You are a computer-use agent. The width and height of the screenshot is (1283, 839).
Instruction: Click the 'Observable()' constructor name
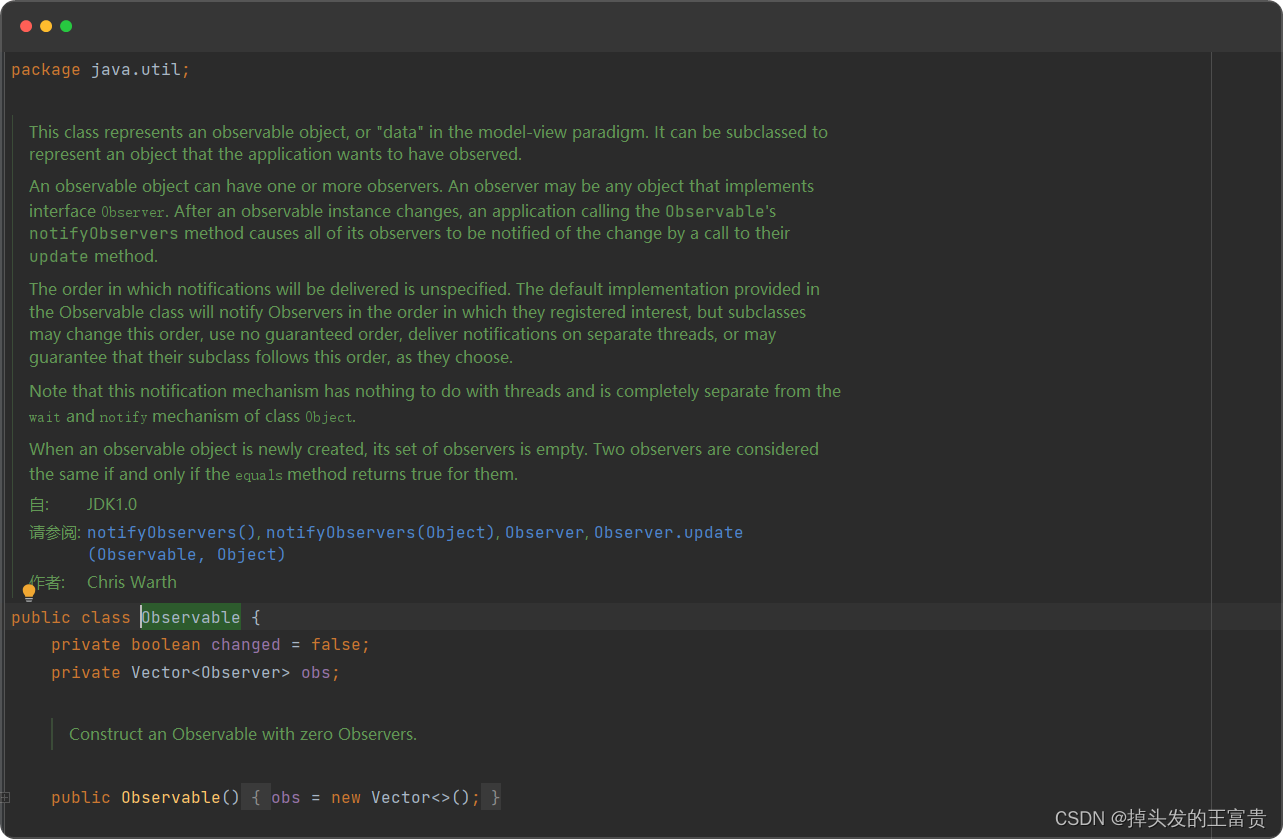point(180,797)
